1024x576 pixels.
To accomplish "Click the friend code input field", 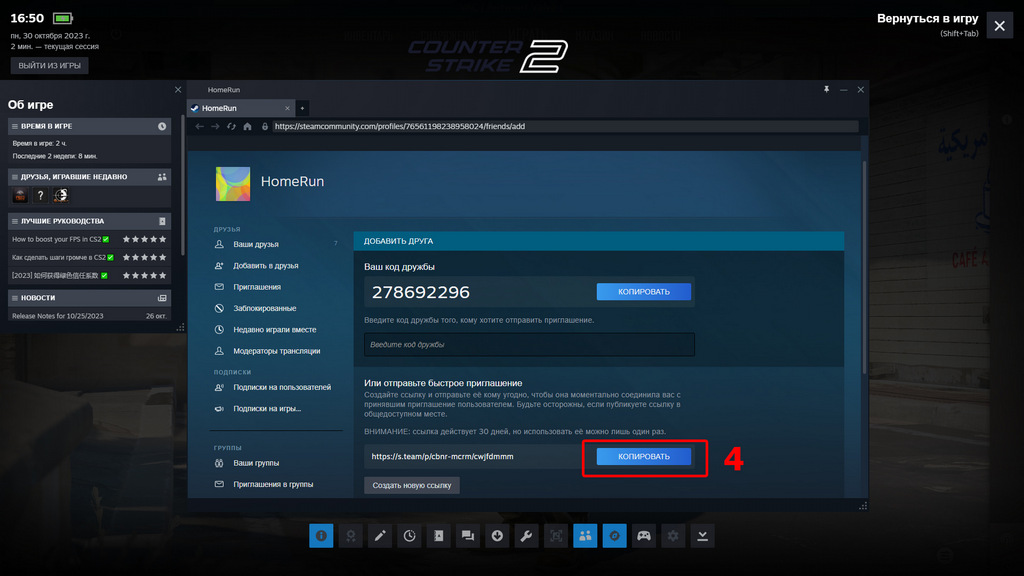I will coord(529,345).
